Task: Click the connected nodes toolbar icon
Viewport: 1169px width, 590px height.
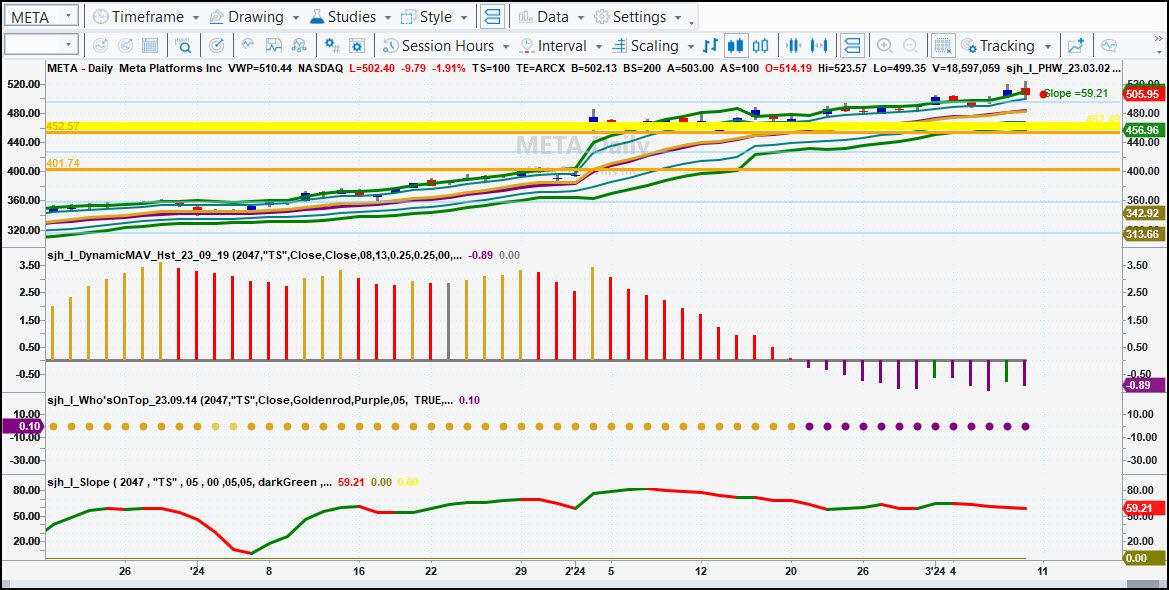Action: (x=299, y=45)
